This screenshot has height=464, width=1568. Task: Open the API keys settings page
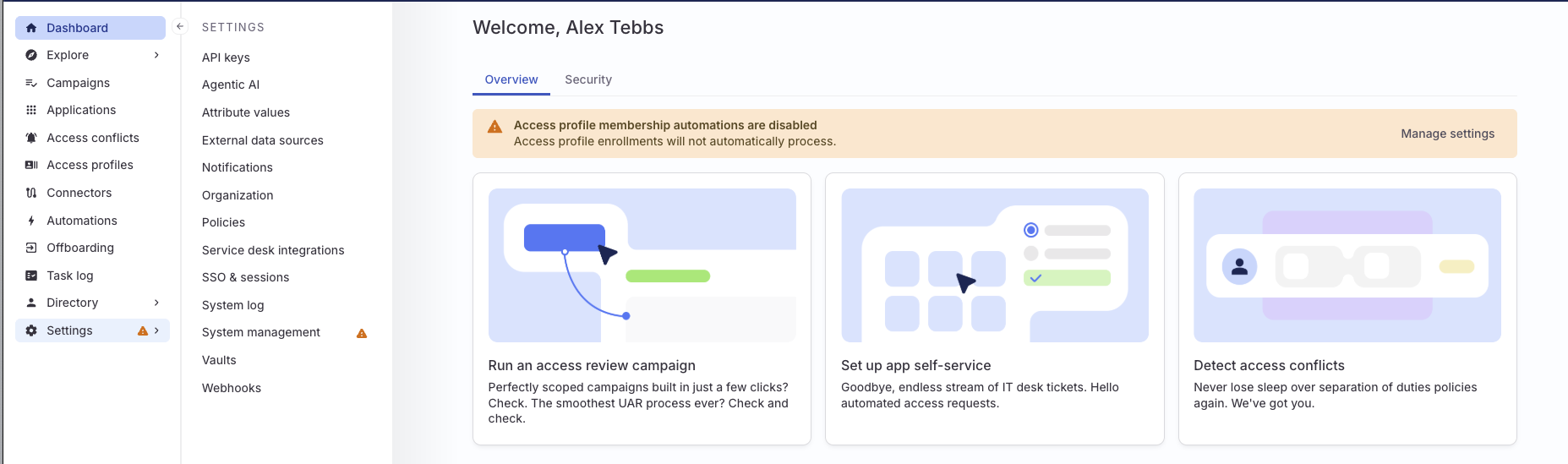(226, 57)
